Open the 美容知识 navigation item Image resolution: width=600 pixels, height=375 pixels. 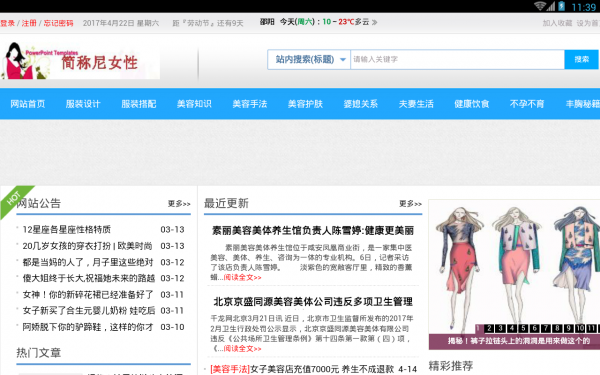194,104
